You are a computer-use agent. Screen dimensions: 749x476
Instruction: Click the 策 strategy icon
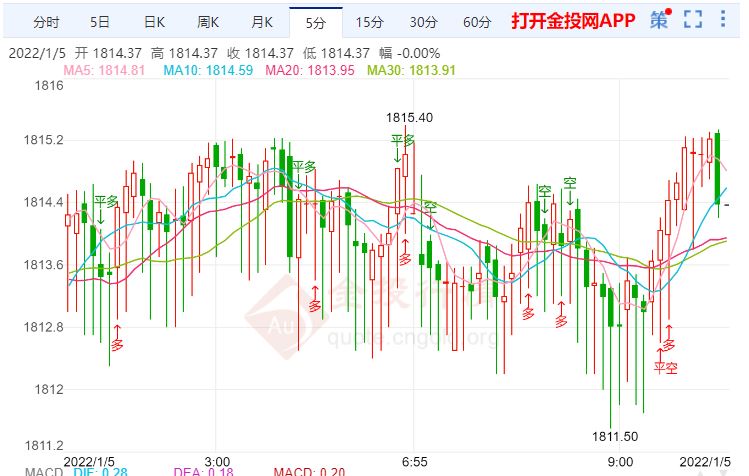(x=660, y=20)
